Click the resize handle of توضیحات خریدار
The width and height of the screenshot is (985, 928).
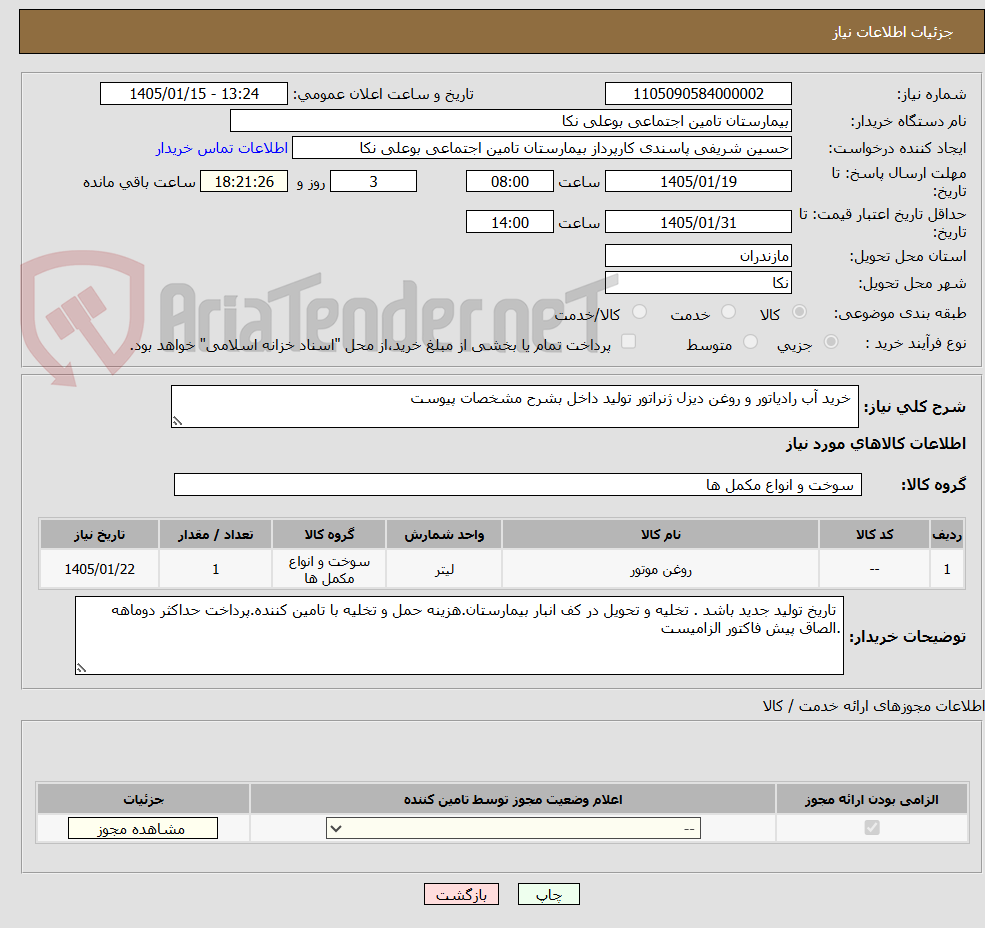click(81, 668)
